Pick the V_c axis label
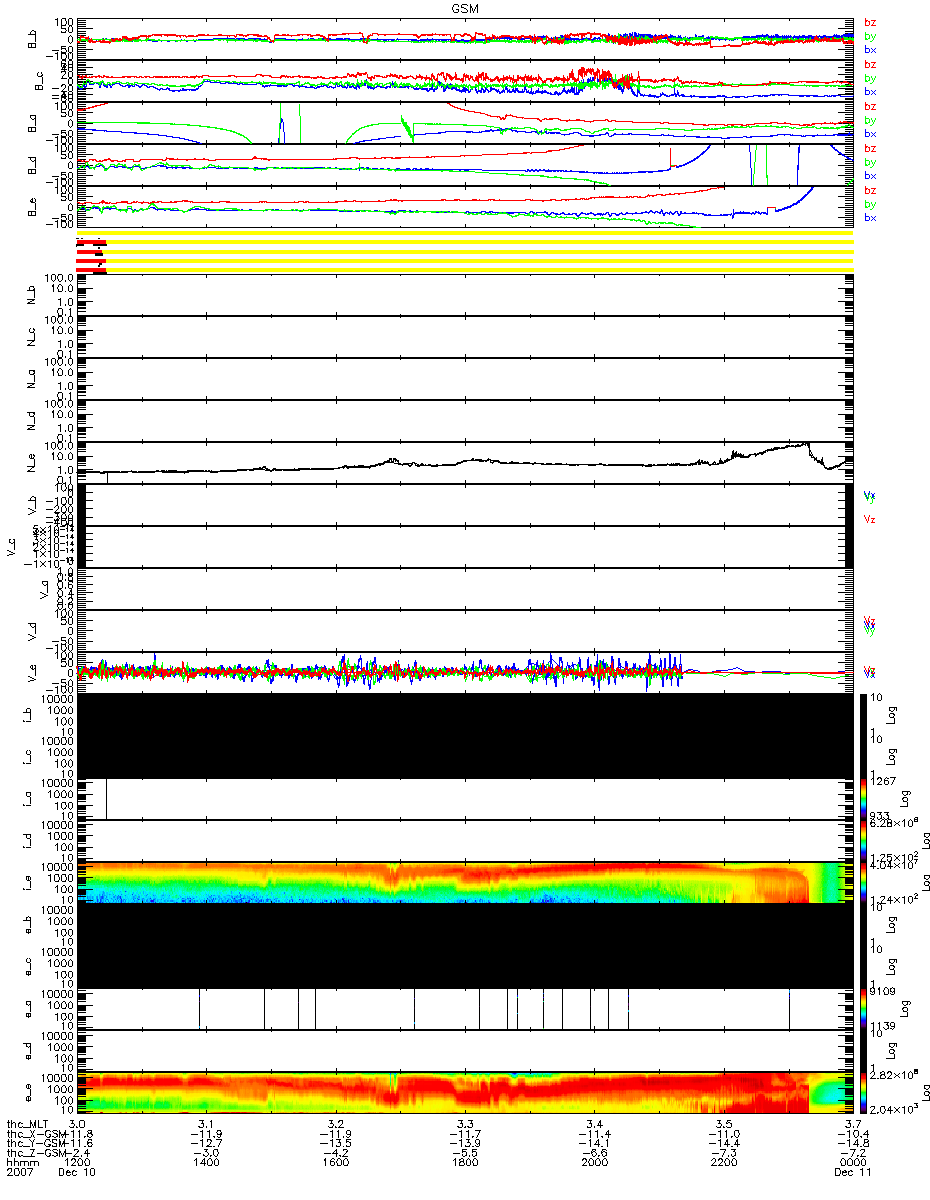Viewport: 930px width, 1200px height. (11, 547)
